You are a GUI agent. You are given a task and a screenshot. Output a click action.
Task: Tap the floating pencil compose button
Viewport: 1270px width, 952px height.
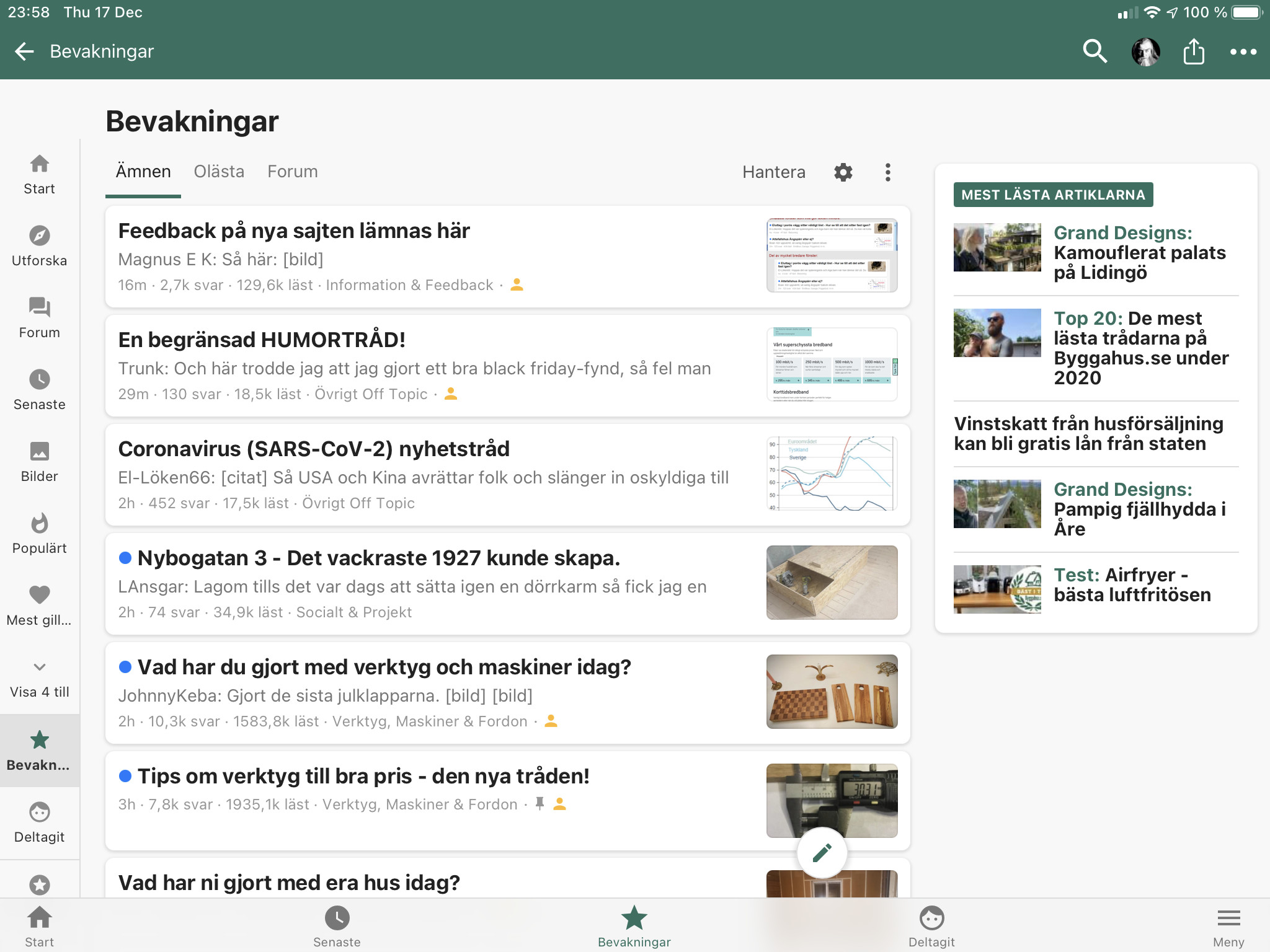(x=822, y=853)
